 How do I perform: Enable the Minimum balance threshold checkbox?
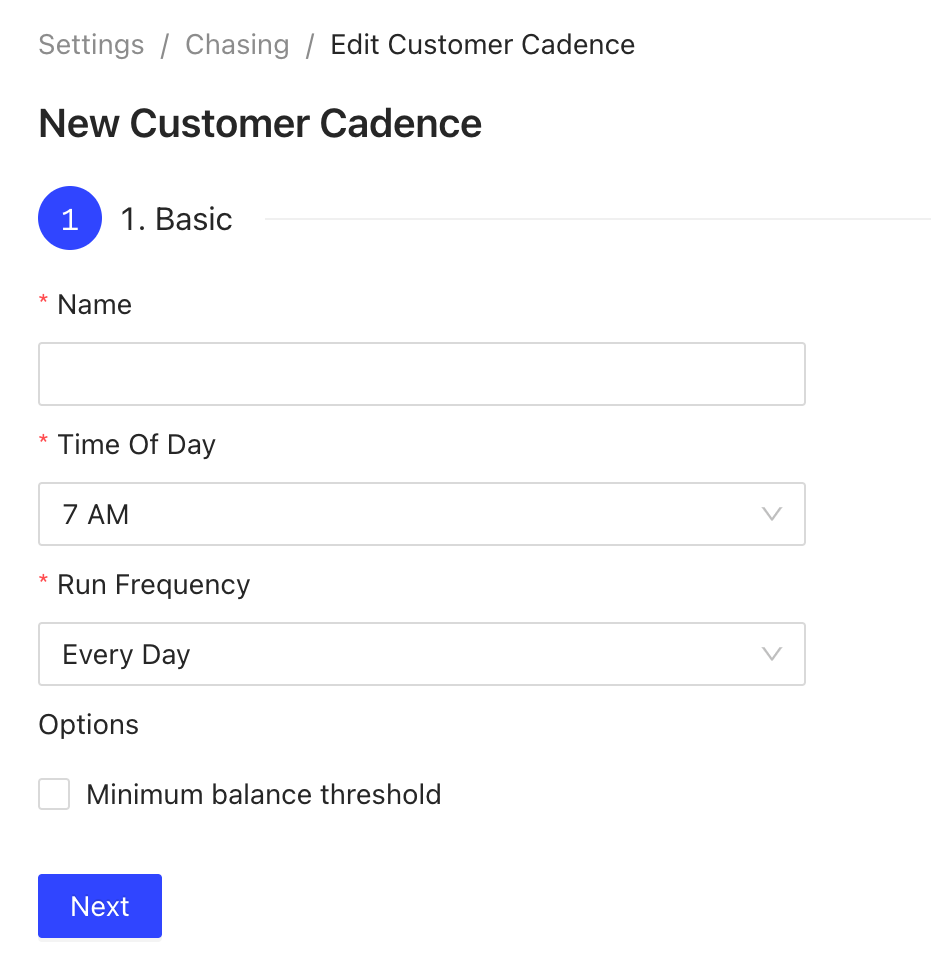54,795
